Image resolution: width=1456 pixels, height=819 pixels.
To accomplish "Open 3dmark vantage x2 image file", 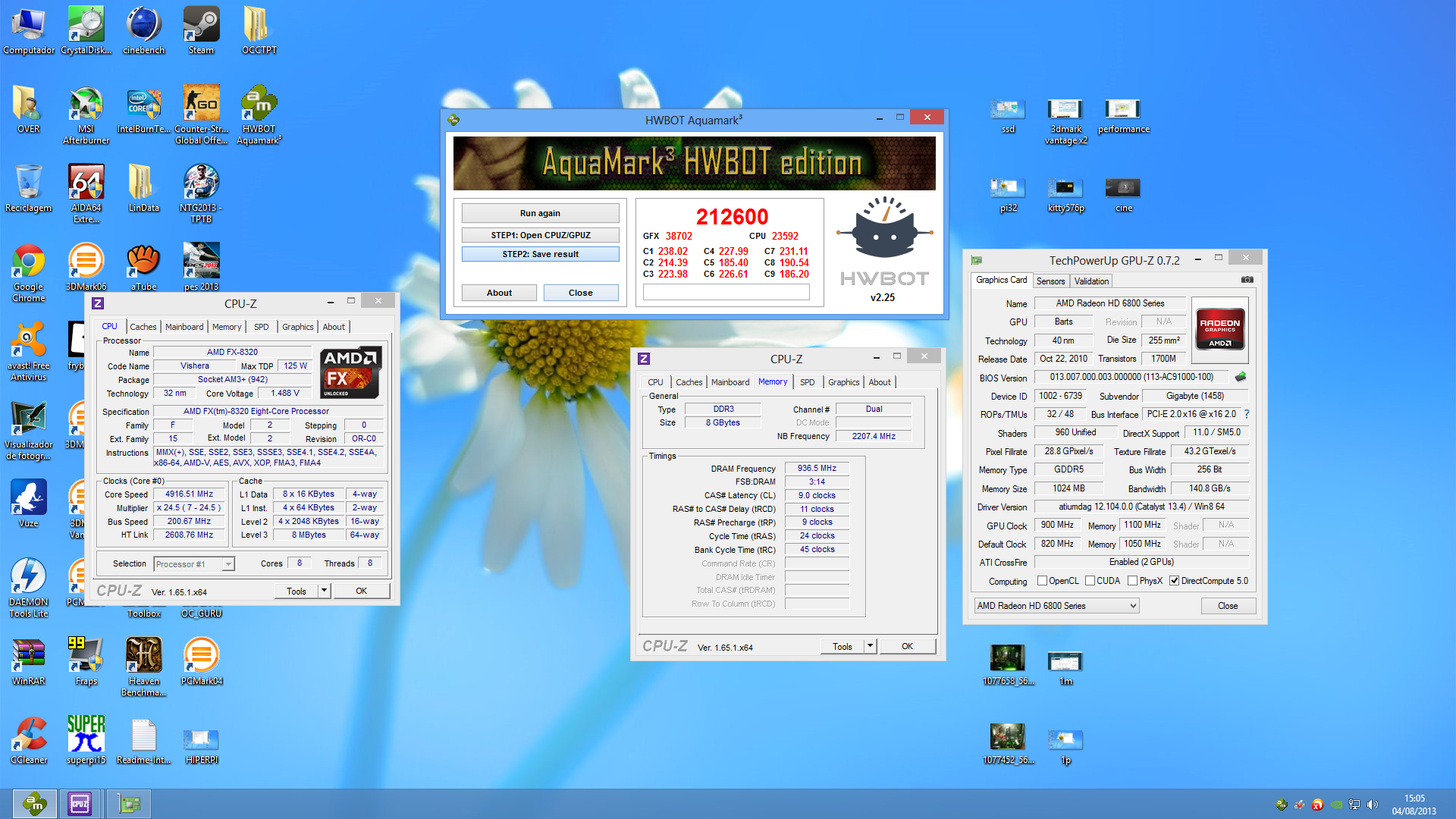I will pyautogui.click(x=1065, y=121).
